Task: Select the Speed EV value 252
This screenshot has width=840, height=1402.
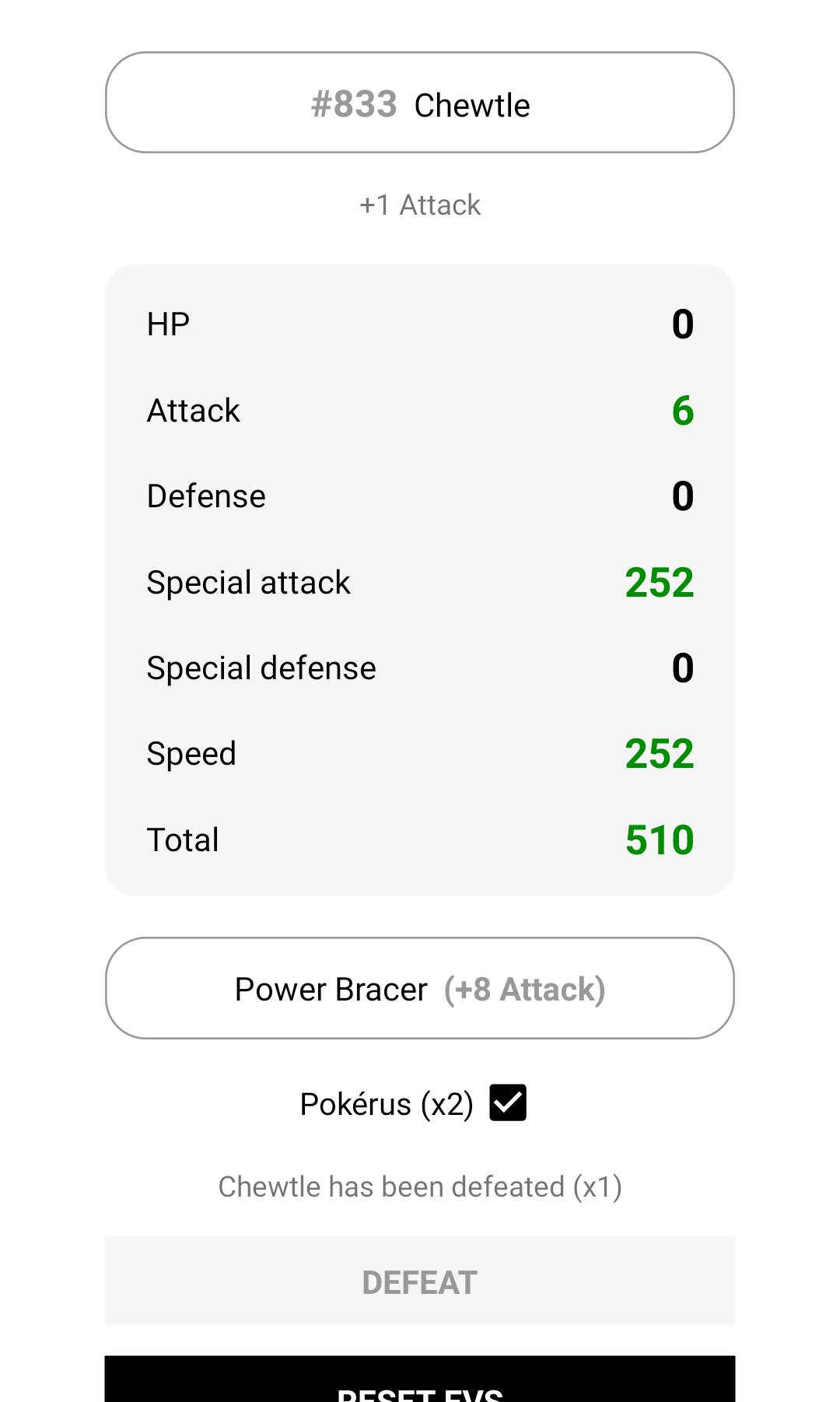Action: (x=659, y=754)
